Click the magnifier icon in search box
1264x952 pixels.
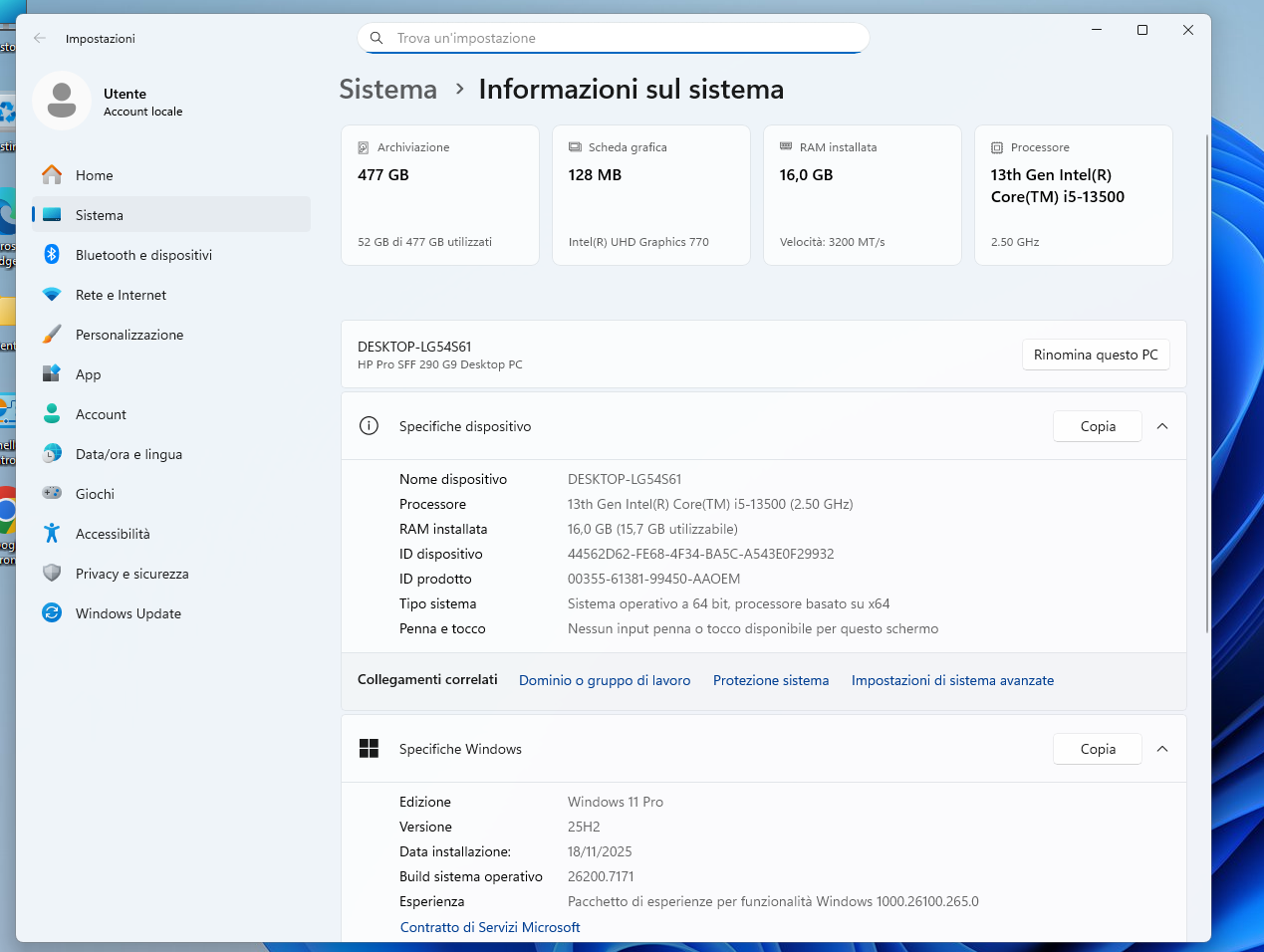377,38
